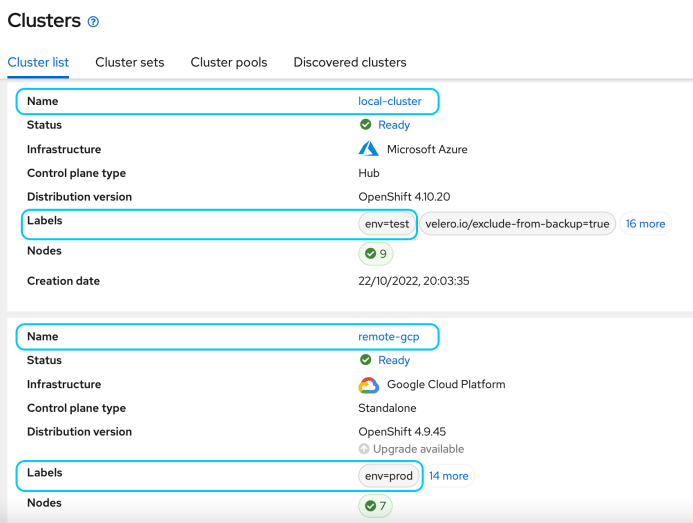Screen dimensions: 693x523
Task: Click the Upgrade available arrow icon
Action: tap(364, 449)
